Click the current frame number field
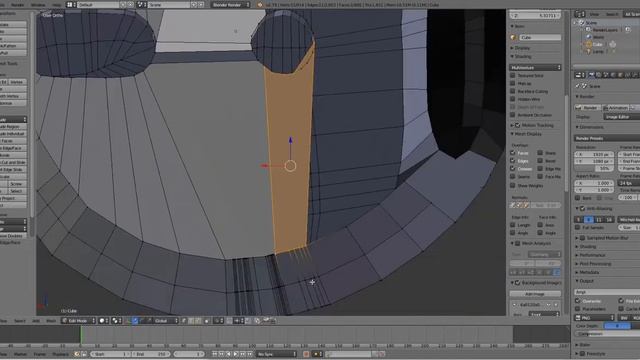The width and height of the screenshot is (640, 360). pos(189,354)
